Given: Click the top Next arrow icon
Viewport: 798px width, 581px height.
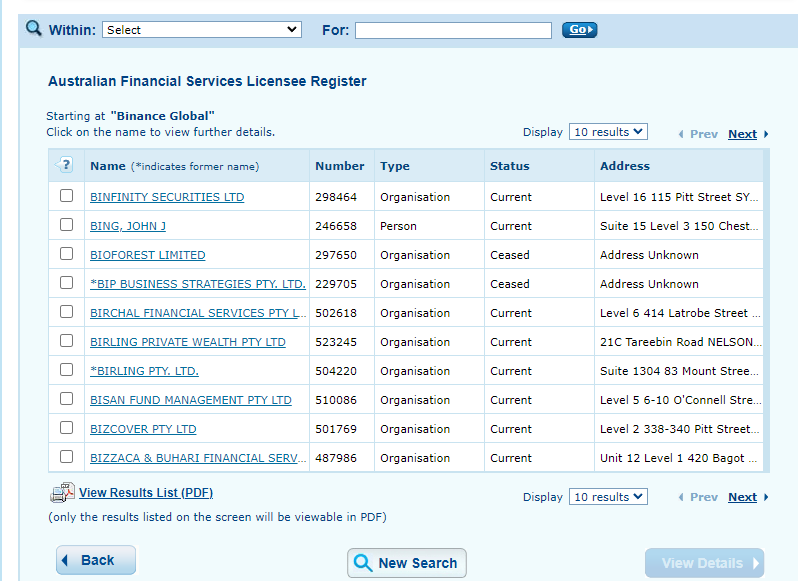Looking at the screenshot, I should pos(766,134).
